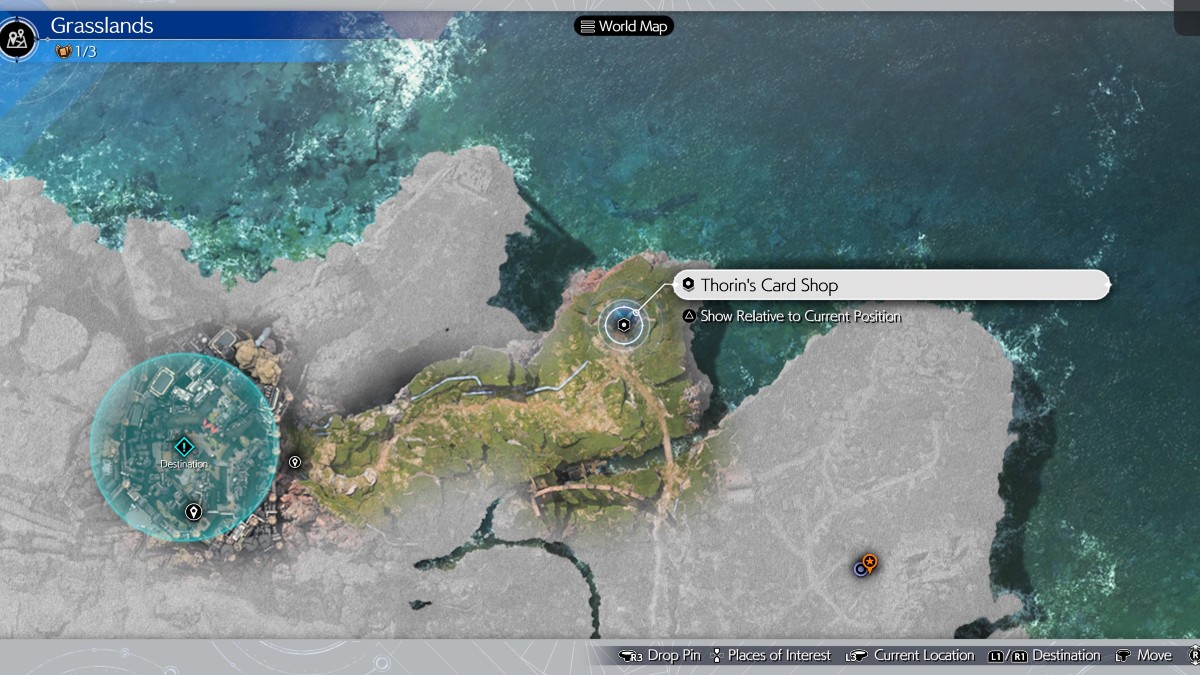The image size is (1200, 675).
Task: Click the Grasslands region map icon
Action: click(x=19, y=39)
